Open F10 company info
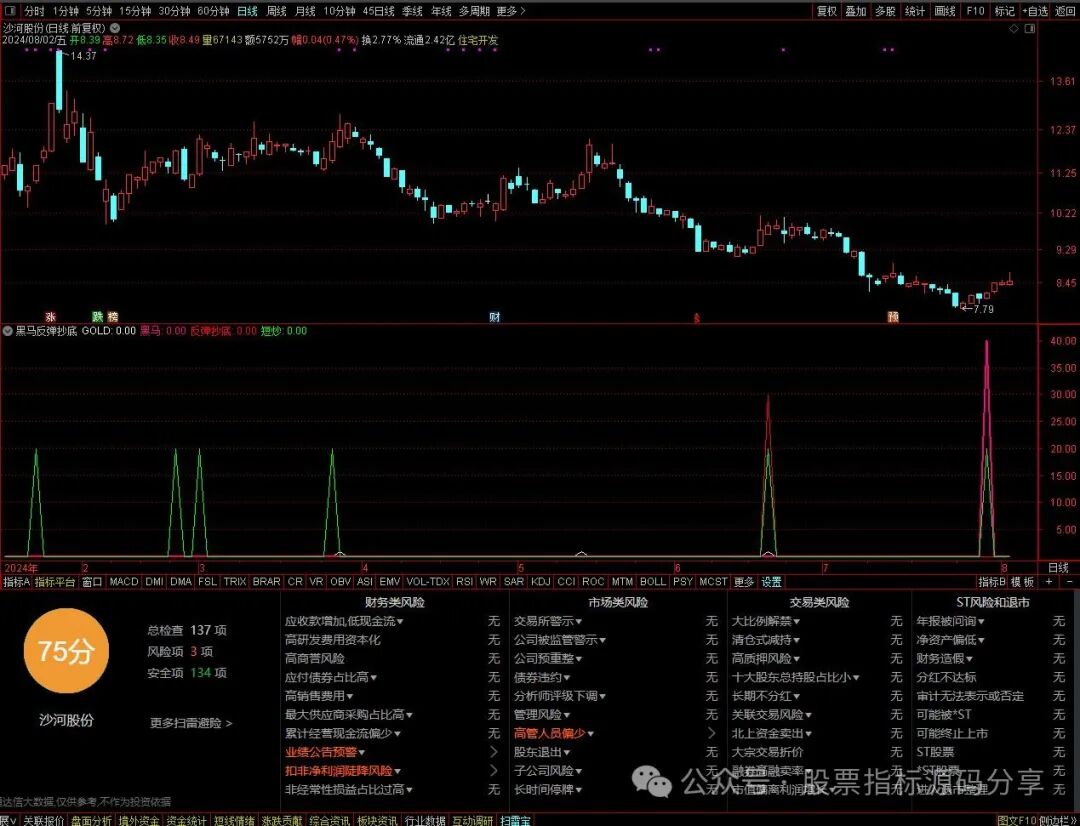1080x826 pixels. pyautogui.click(x=975, y=11)
